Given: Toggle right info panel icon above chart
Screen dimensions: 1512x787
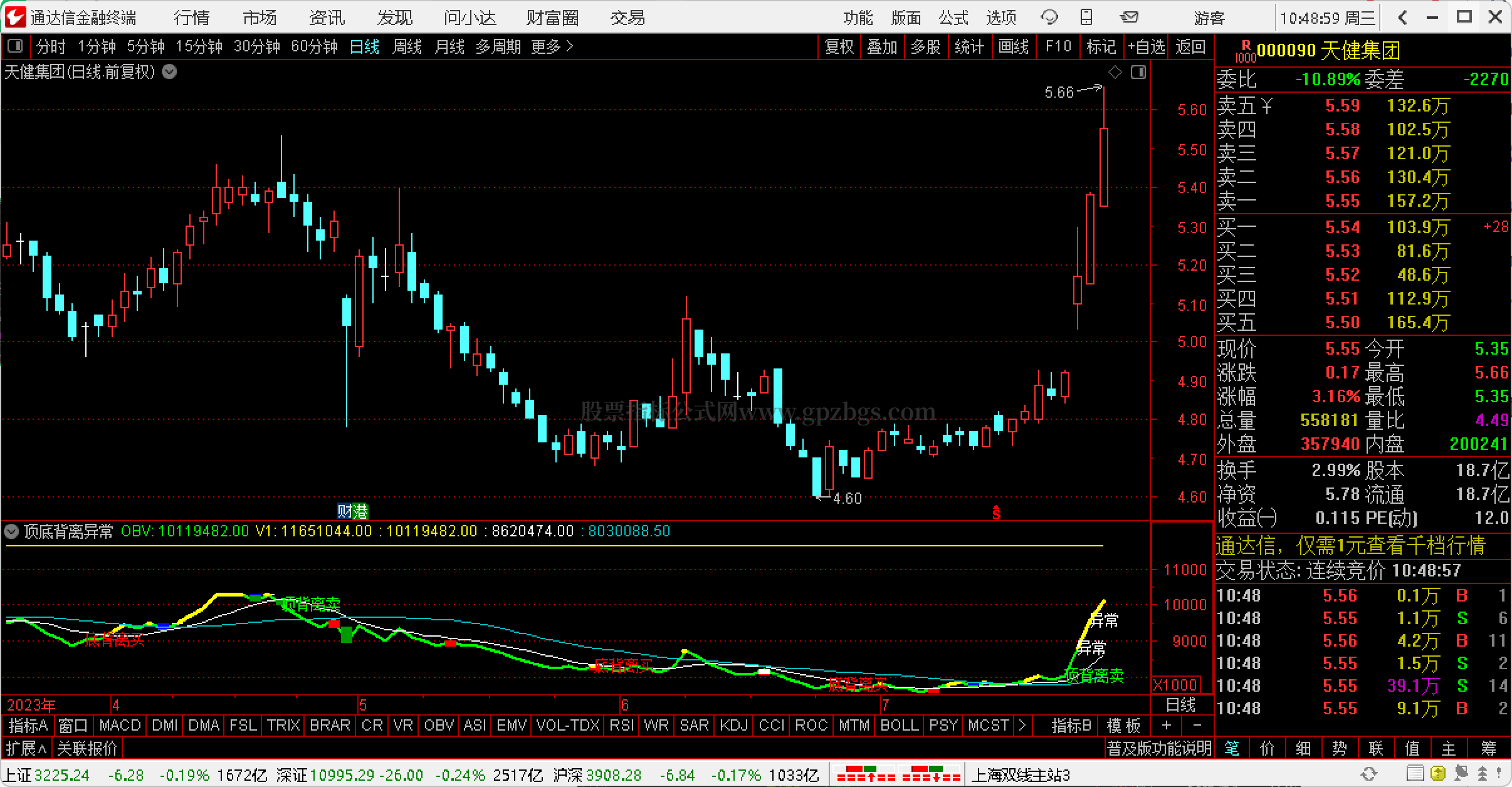Looking at the screenshot, I should coord(1138,73).
